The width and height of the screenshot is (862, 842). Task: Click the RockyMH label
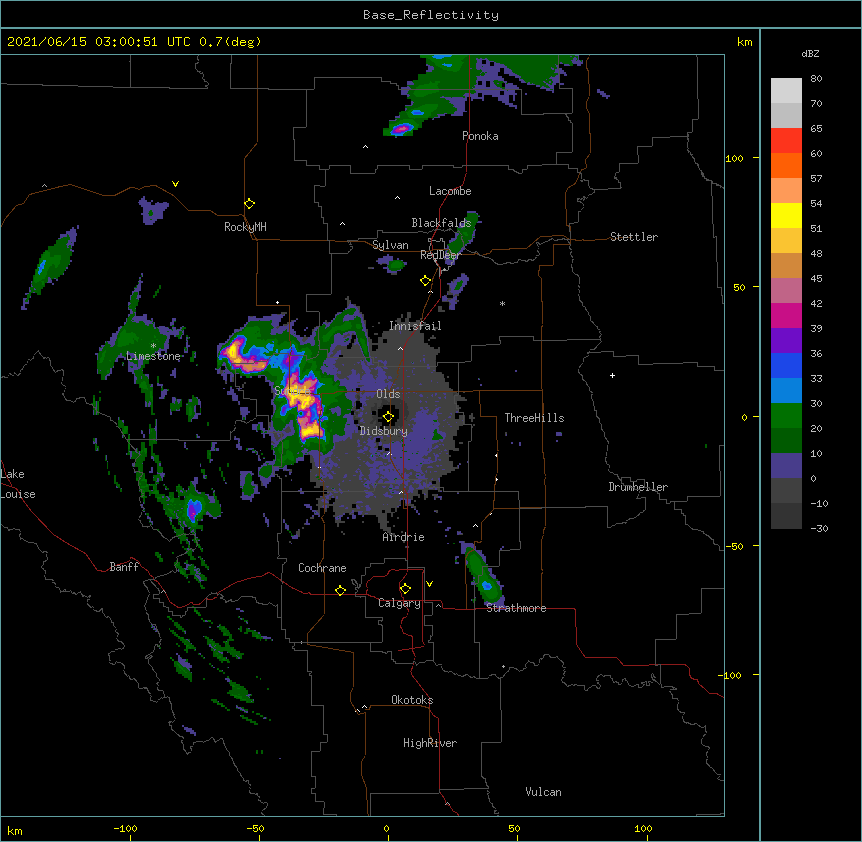[245, 227]
